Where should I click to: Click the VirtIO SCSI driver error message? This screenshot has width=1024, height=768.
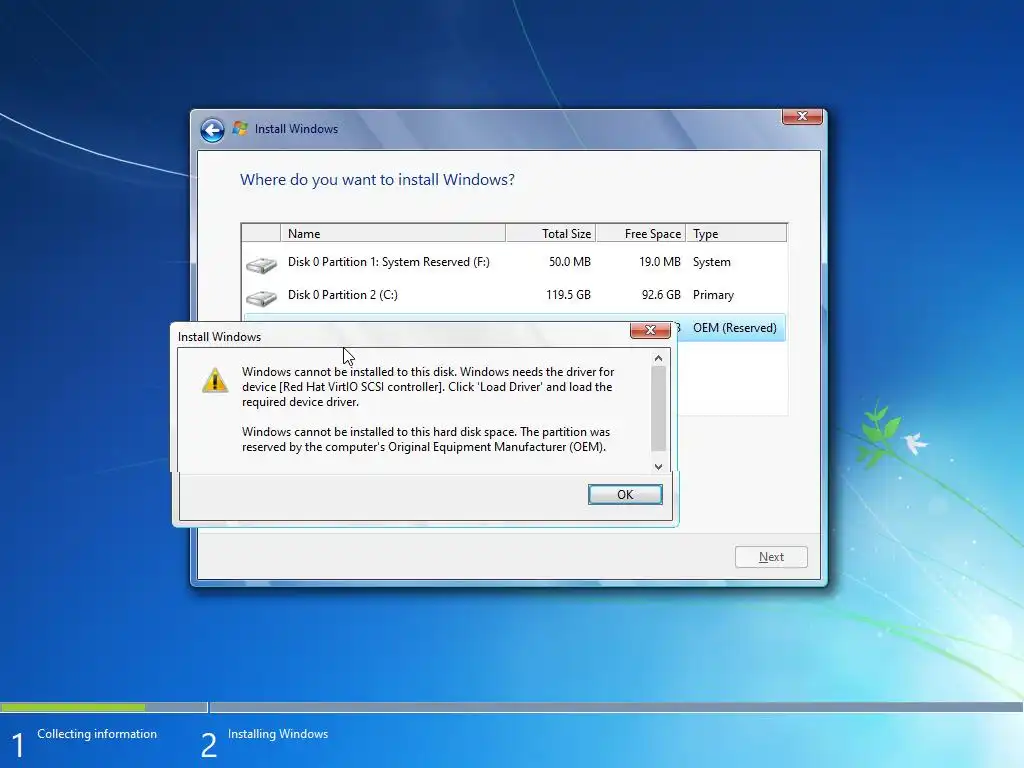428,387
